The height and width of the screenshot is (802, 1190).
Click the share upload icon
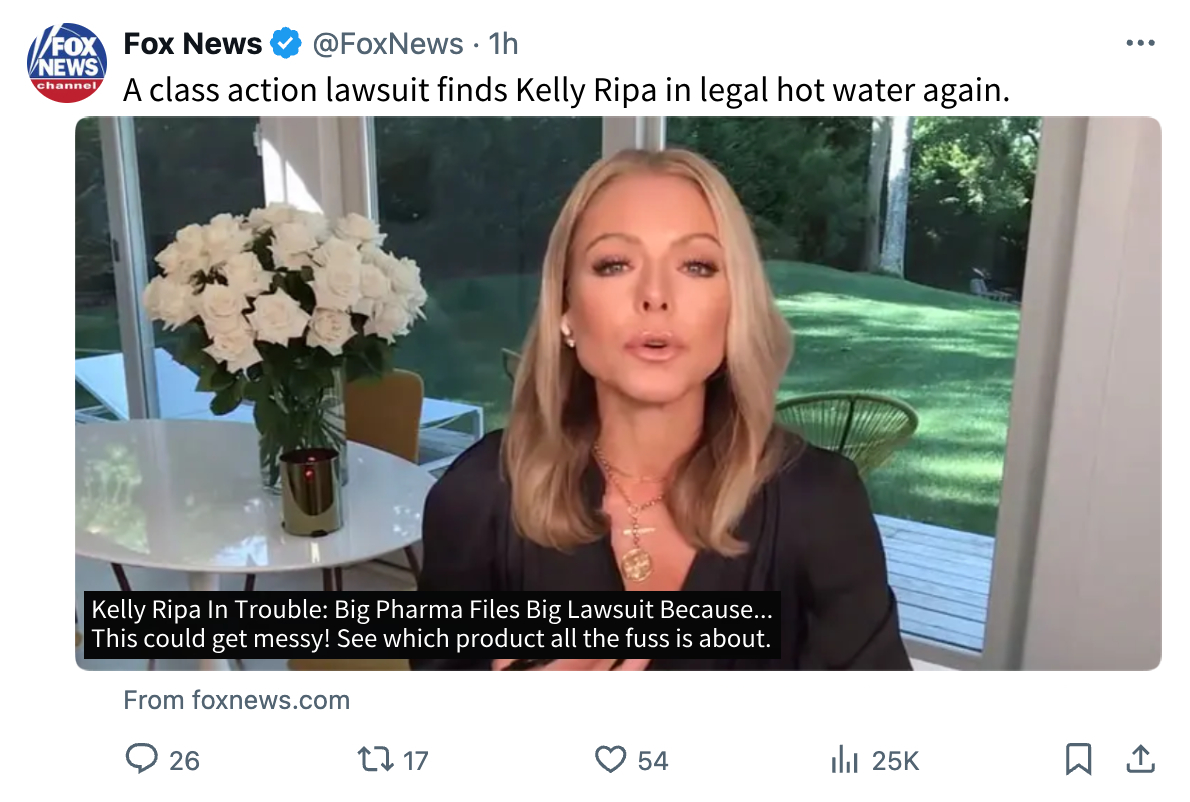click(1139, 759)
